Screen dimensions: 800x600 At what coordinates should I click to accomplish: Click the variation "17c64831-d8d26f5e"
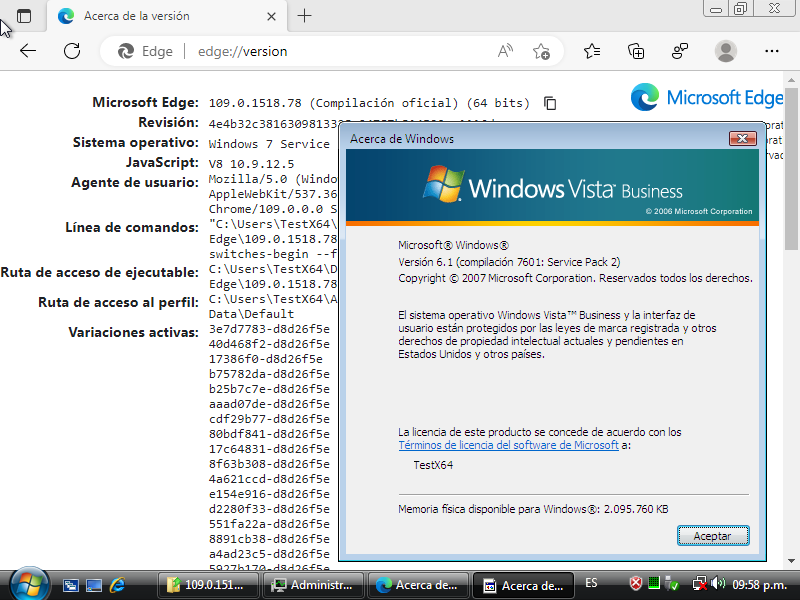click(x=269, y=449)
